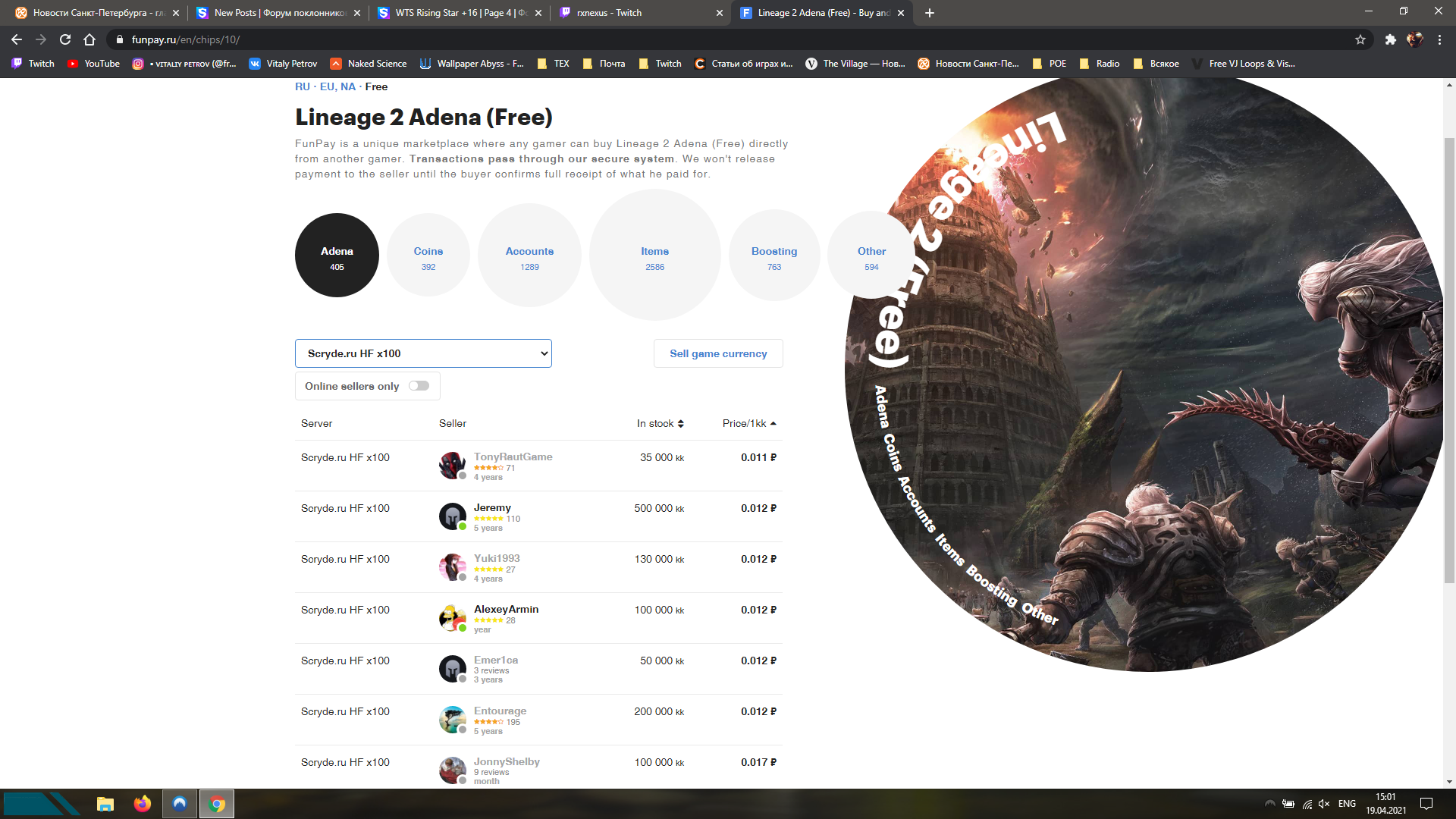The height and width of the screenshot is (819, 1456).
Task: Sort listings by In stock column
Action: click(x=660, y=423)
